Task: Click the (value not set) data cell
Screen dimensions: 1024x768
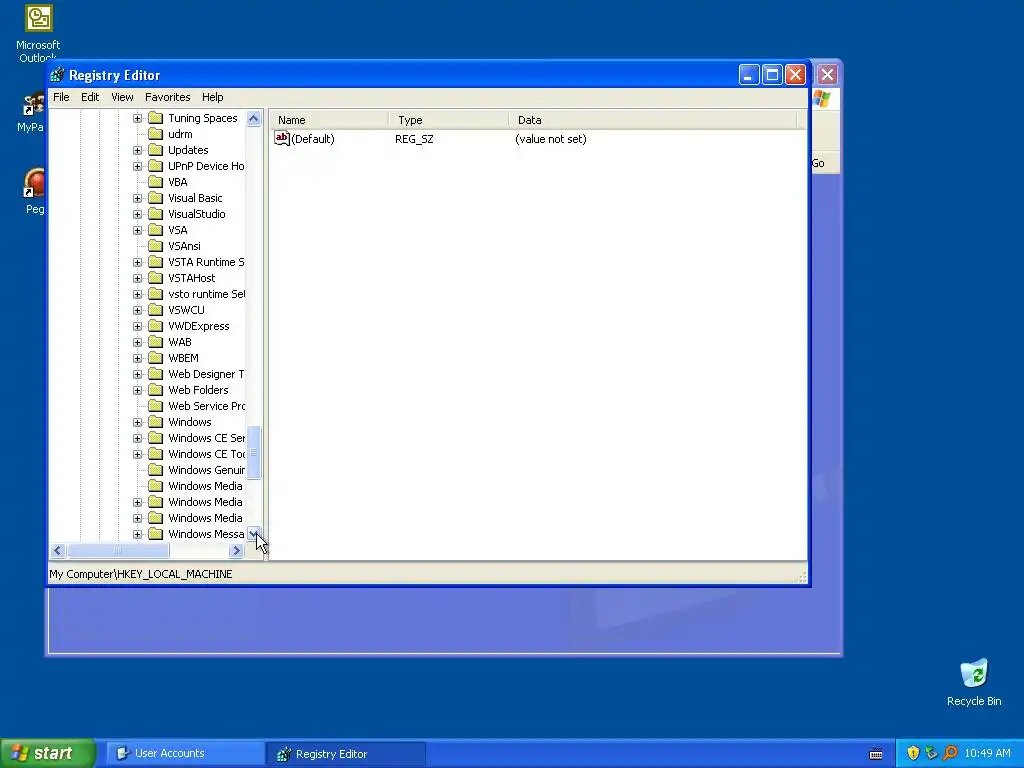Action: click(x=551, y=139)
